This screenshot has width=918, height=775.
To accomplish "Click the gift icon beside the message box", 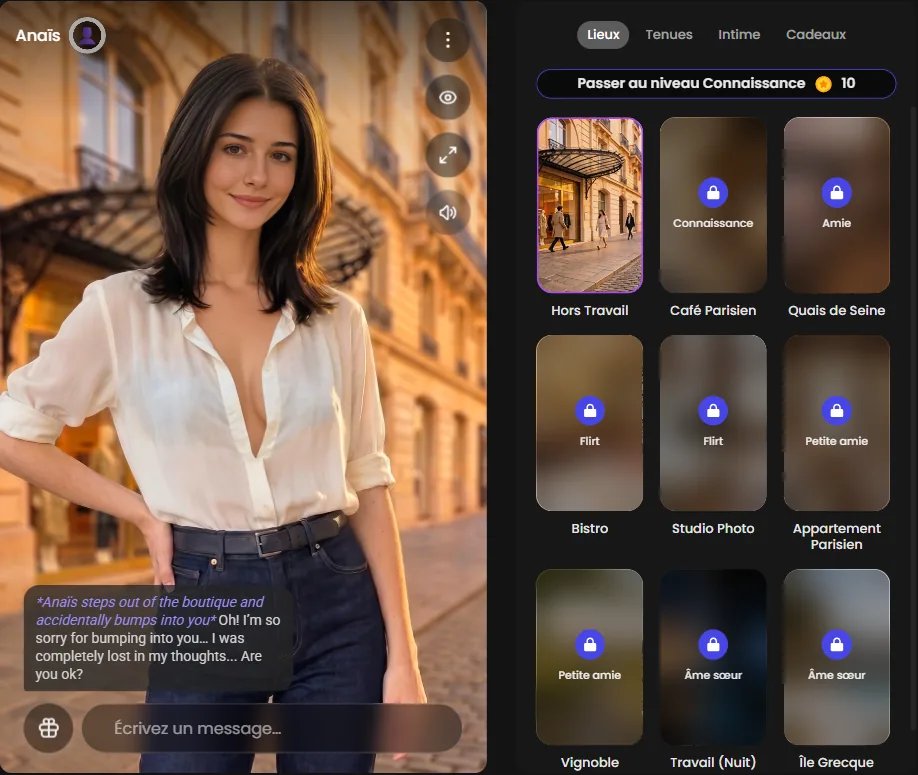I will point(49,728).
